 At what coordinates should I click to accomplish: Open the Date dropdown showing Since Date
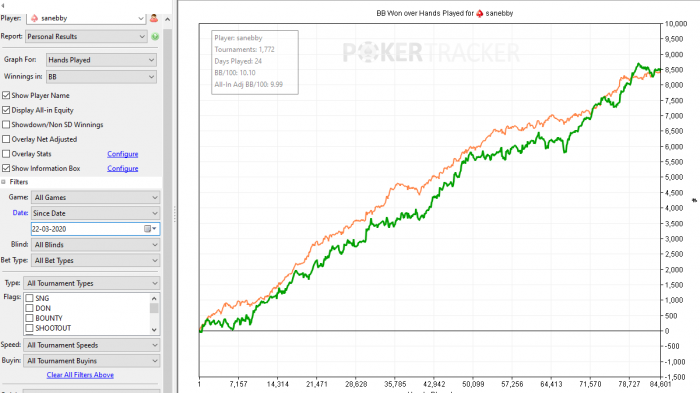[x=96, y=213]
